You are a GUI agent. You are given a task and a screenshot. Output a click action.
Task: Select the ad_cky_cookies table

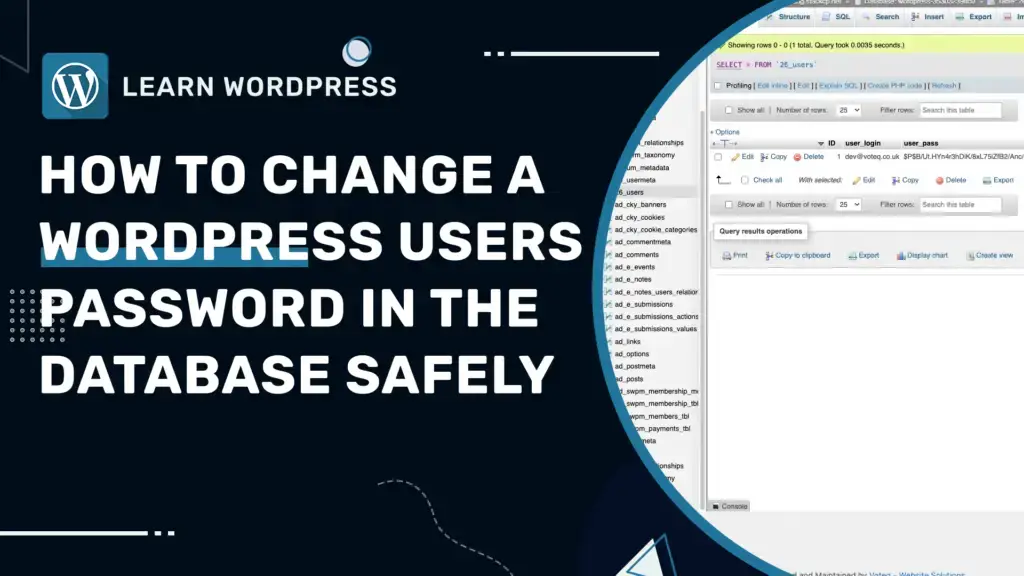(x=639, y=217)
